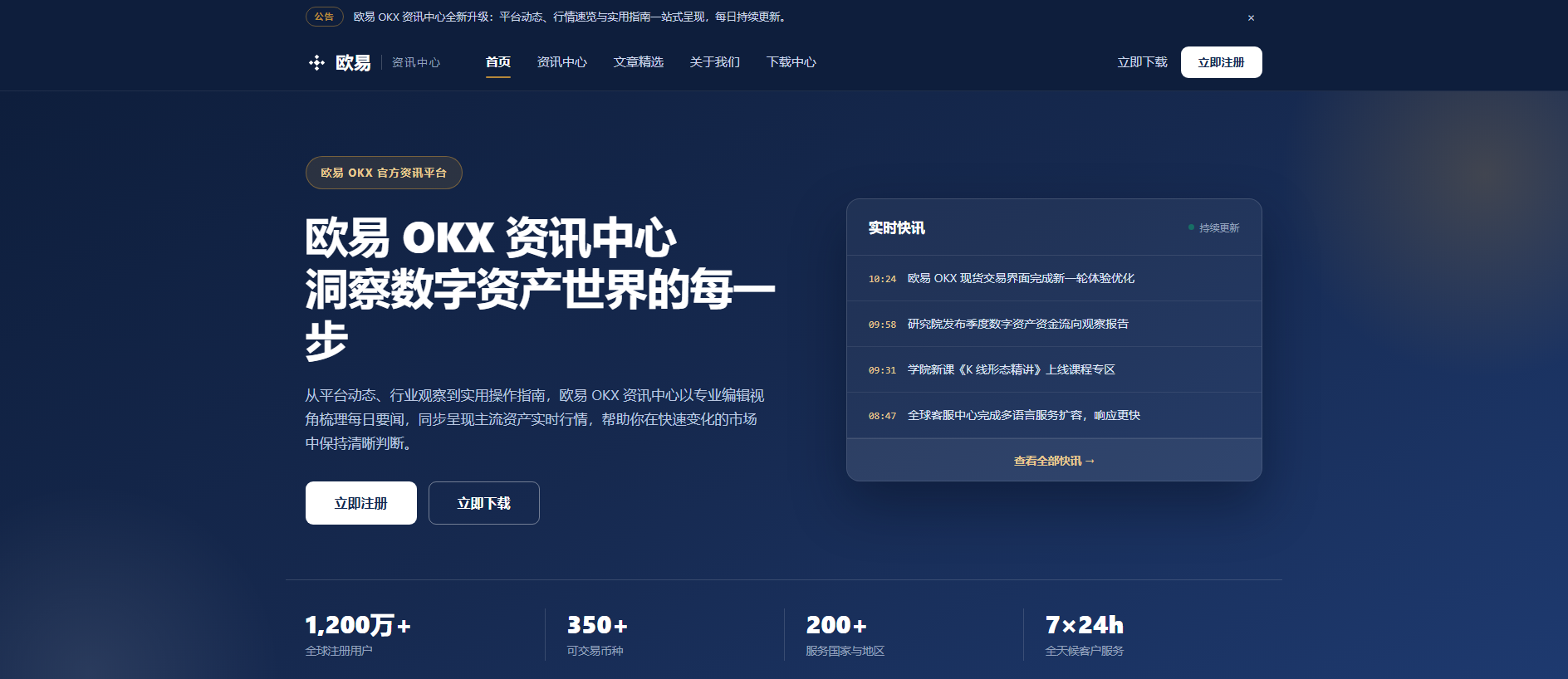Viewport: 1568px width, 679px height.
Task: Go to 文章精选 in the navigation
Action: 639,62
